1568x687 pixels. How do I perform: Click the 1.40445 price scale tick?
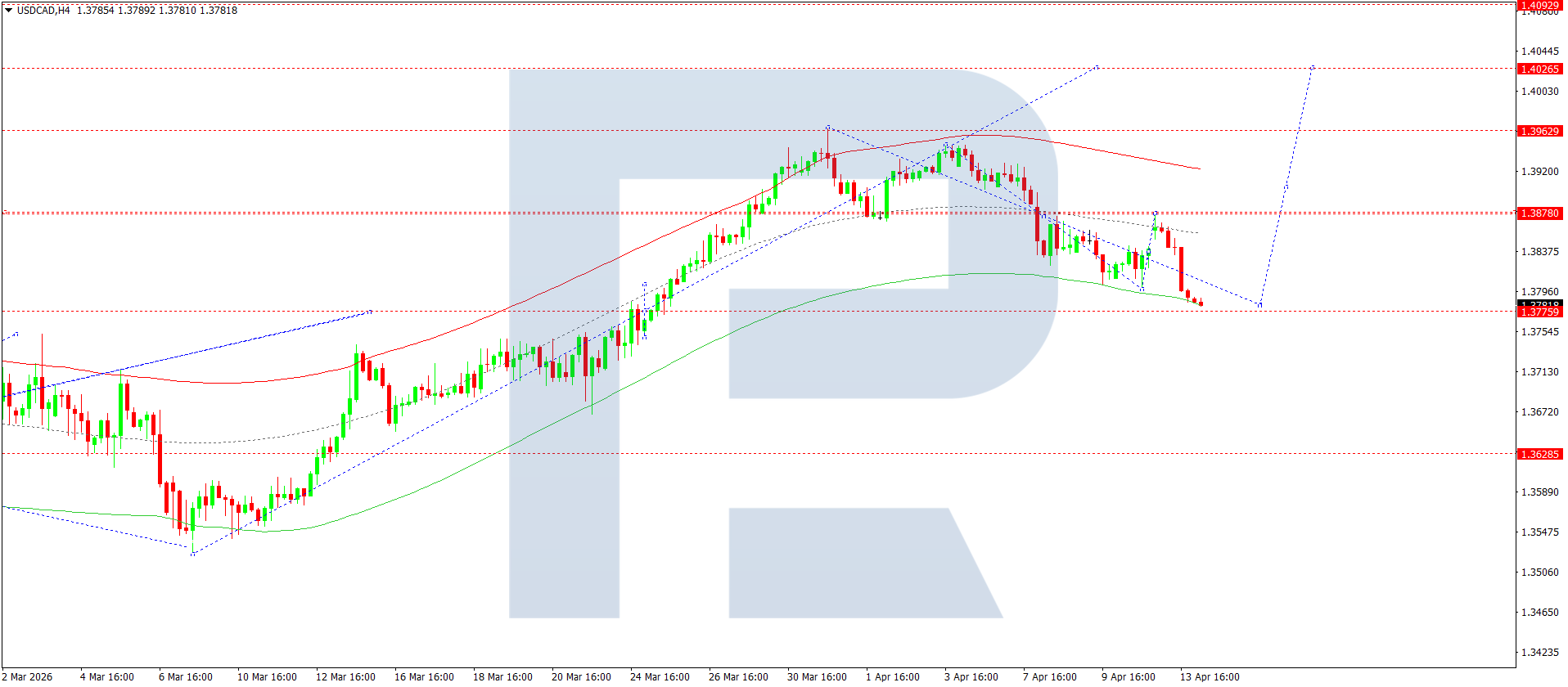coord(1539,51)
